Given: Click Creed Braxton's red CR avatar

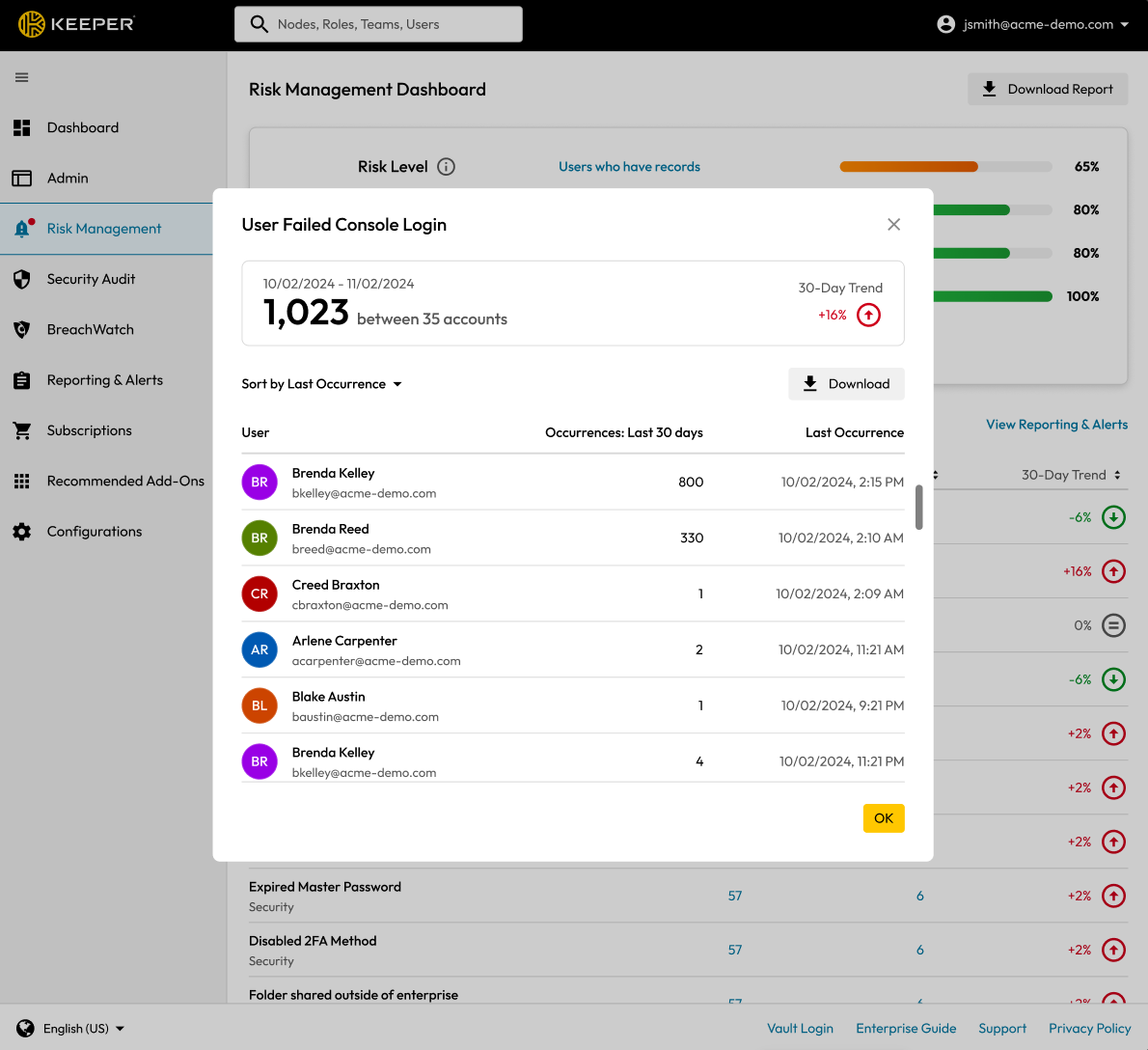Looking at the screenshot, I should click(x=260, y=594).
